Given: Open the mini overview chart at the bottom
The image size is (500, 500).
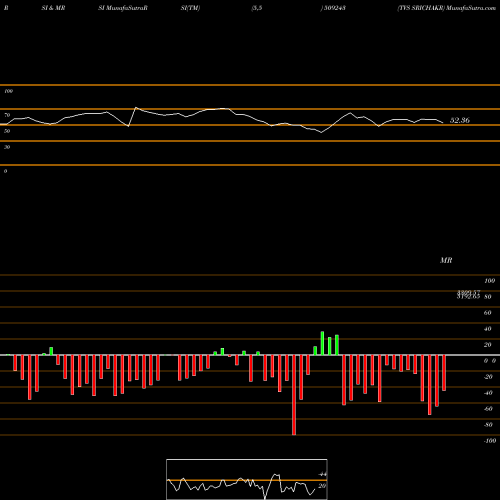Looking at the screenshot, I should (247, 479).
